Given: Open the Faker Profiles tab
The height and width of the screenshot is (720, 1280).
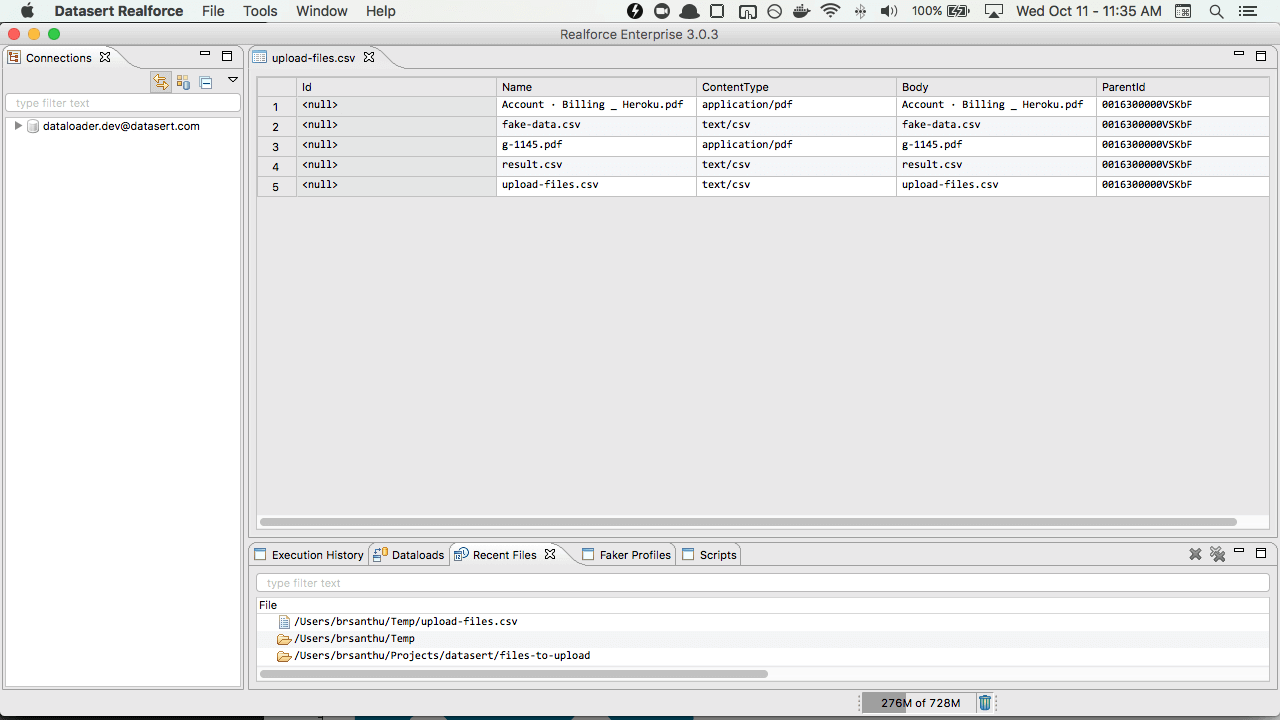Looking at the screenshot, I should [627, 555].
